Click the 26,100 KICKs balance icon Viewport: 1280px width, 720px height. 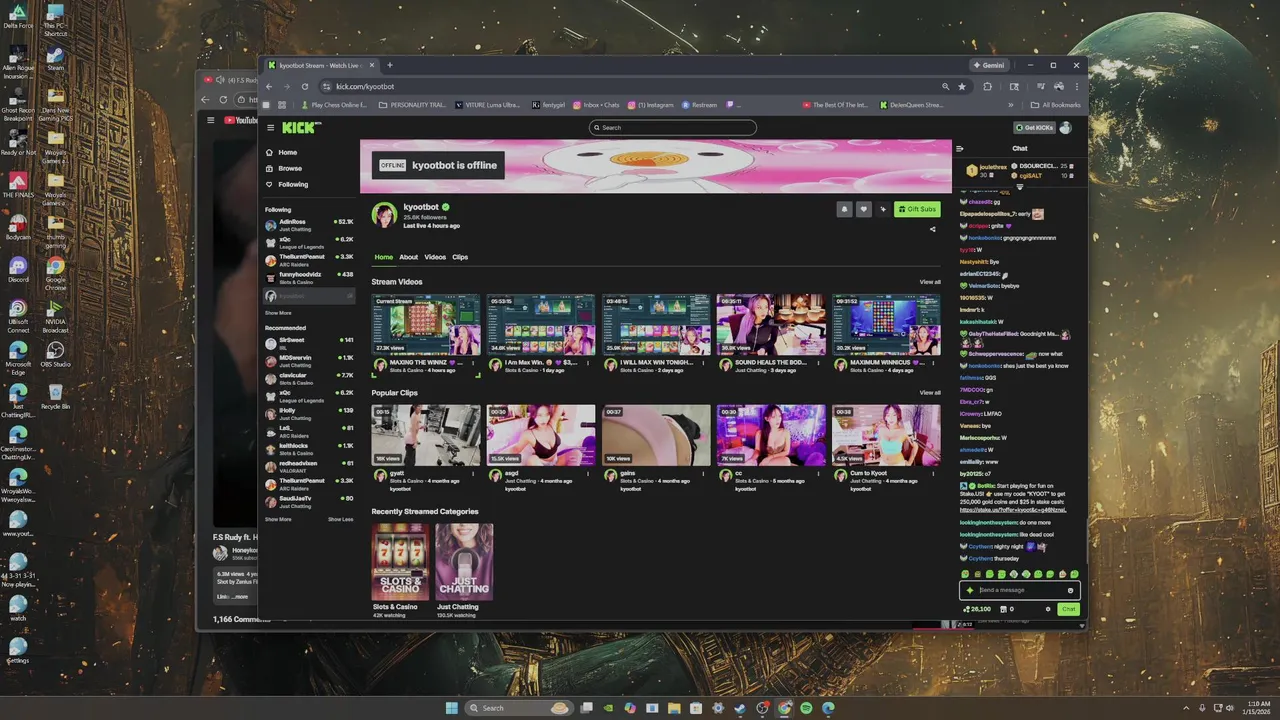(976, 609)
